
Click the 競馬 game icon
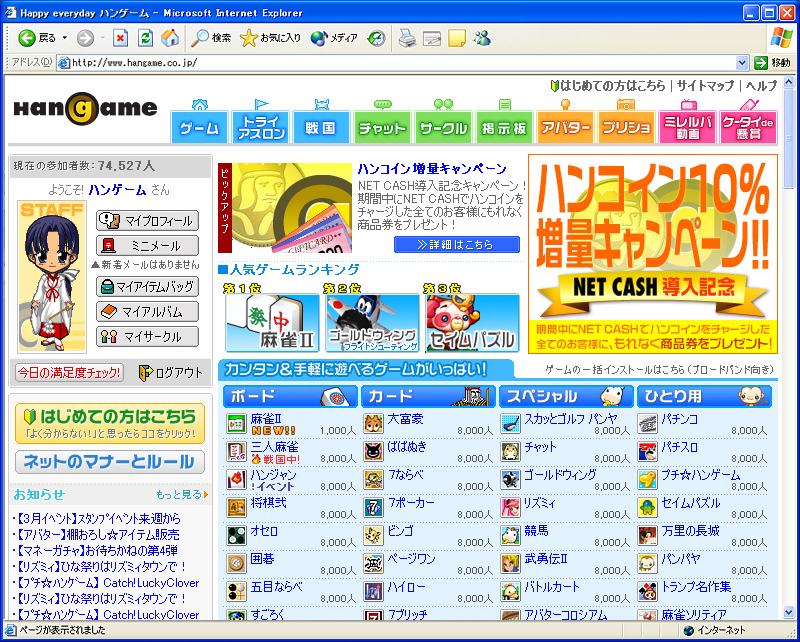[x=510, y=535]
